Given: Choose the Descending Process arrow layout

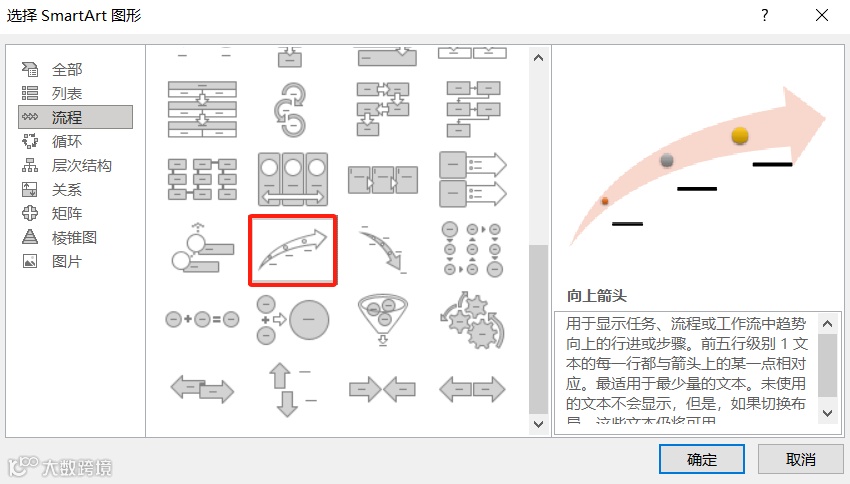Looking at the screenshot, I should [383, 249].
